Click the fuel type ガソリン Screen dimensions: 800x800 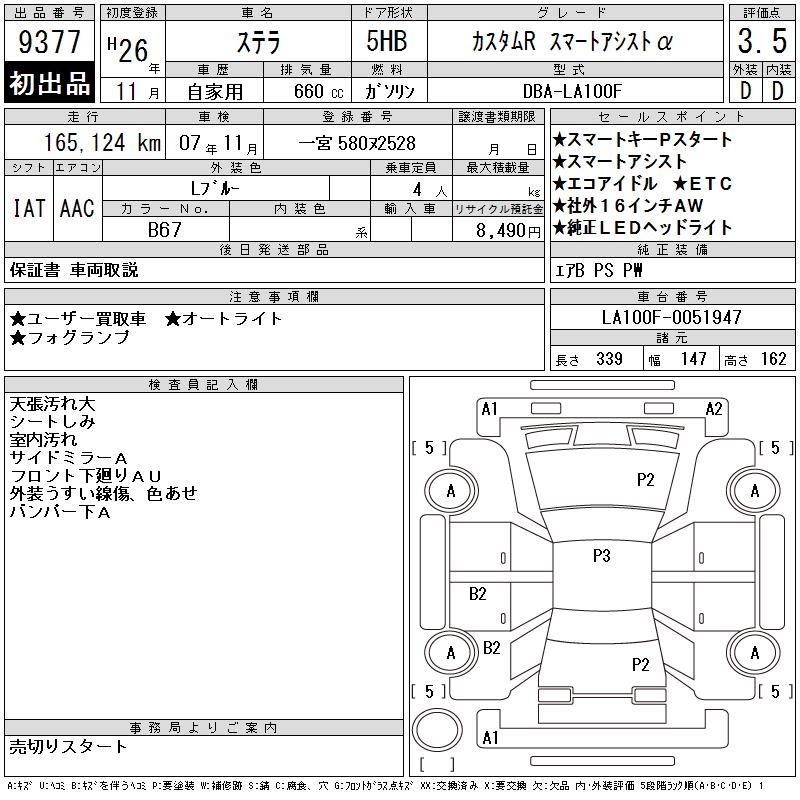(389, 91)
